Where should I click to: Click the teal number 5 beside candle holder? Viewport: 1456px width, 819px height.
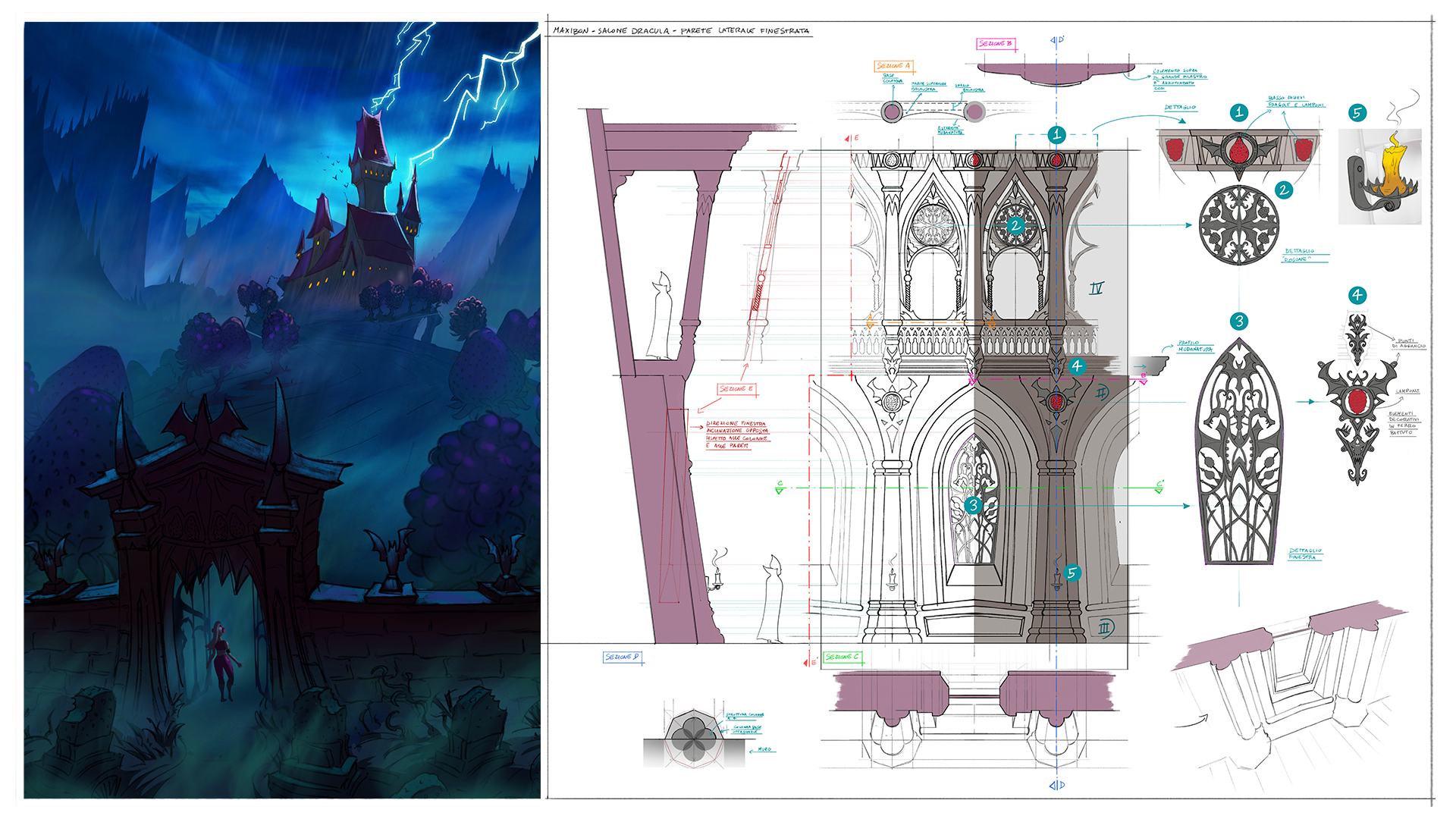click(1357, 113)
